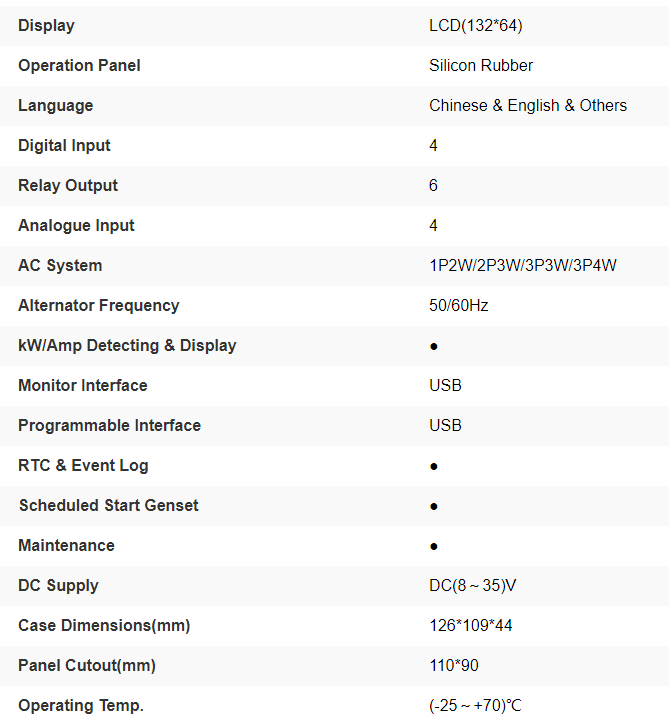The width and height of the screenshot is (669, 726).
Task: Select the Display row label
Action: (x=46, y=25)
